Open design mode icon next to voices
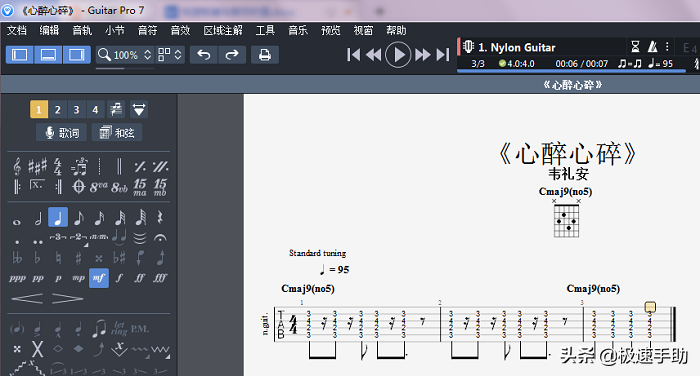Screen dimensions: 700x376 click(139, 109)
